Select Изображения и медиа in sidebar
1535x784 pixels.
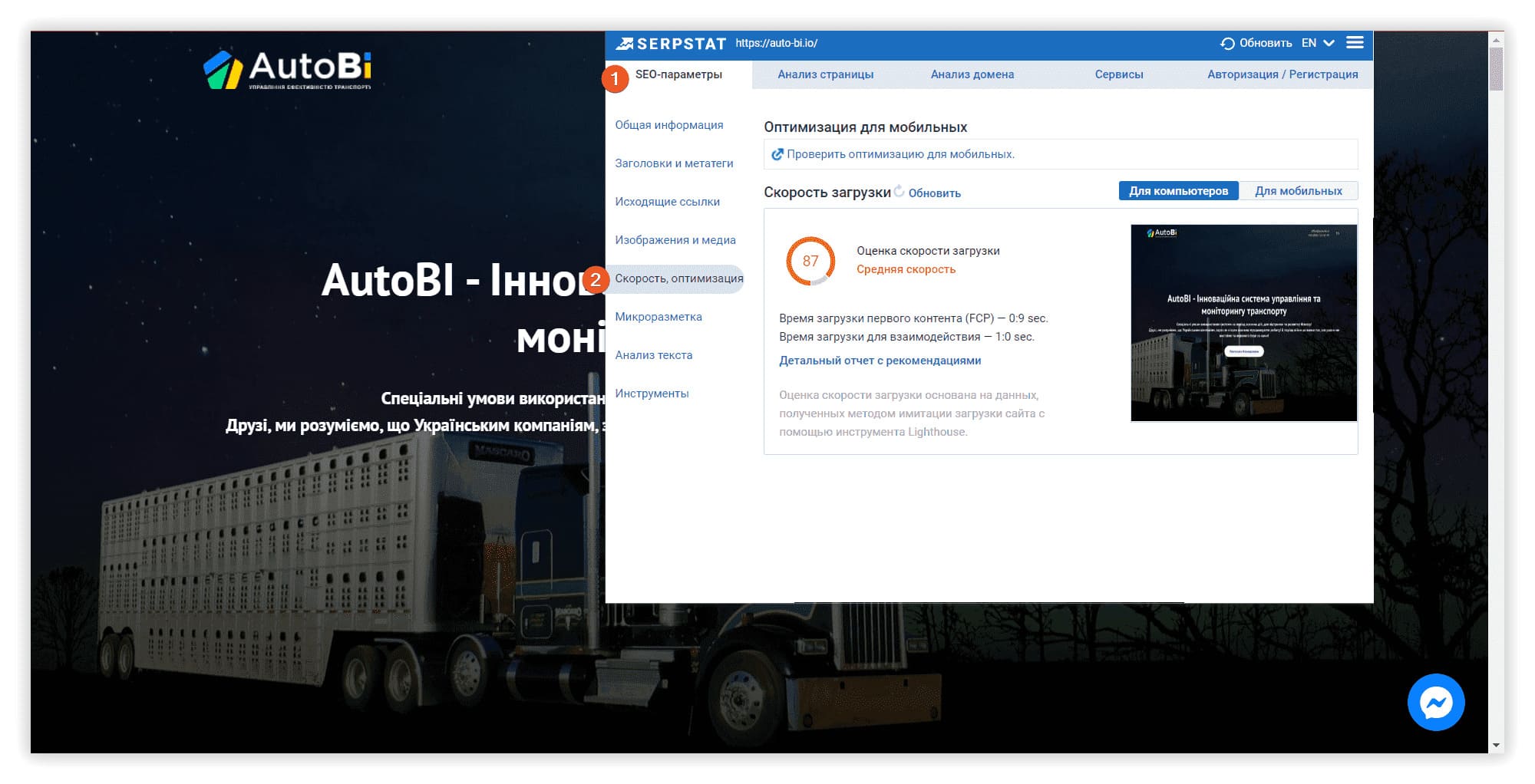coord(675,240)
